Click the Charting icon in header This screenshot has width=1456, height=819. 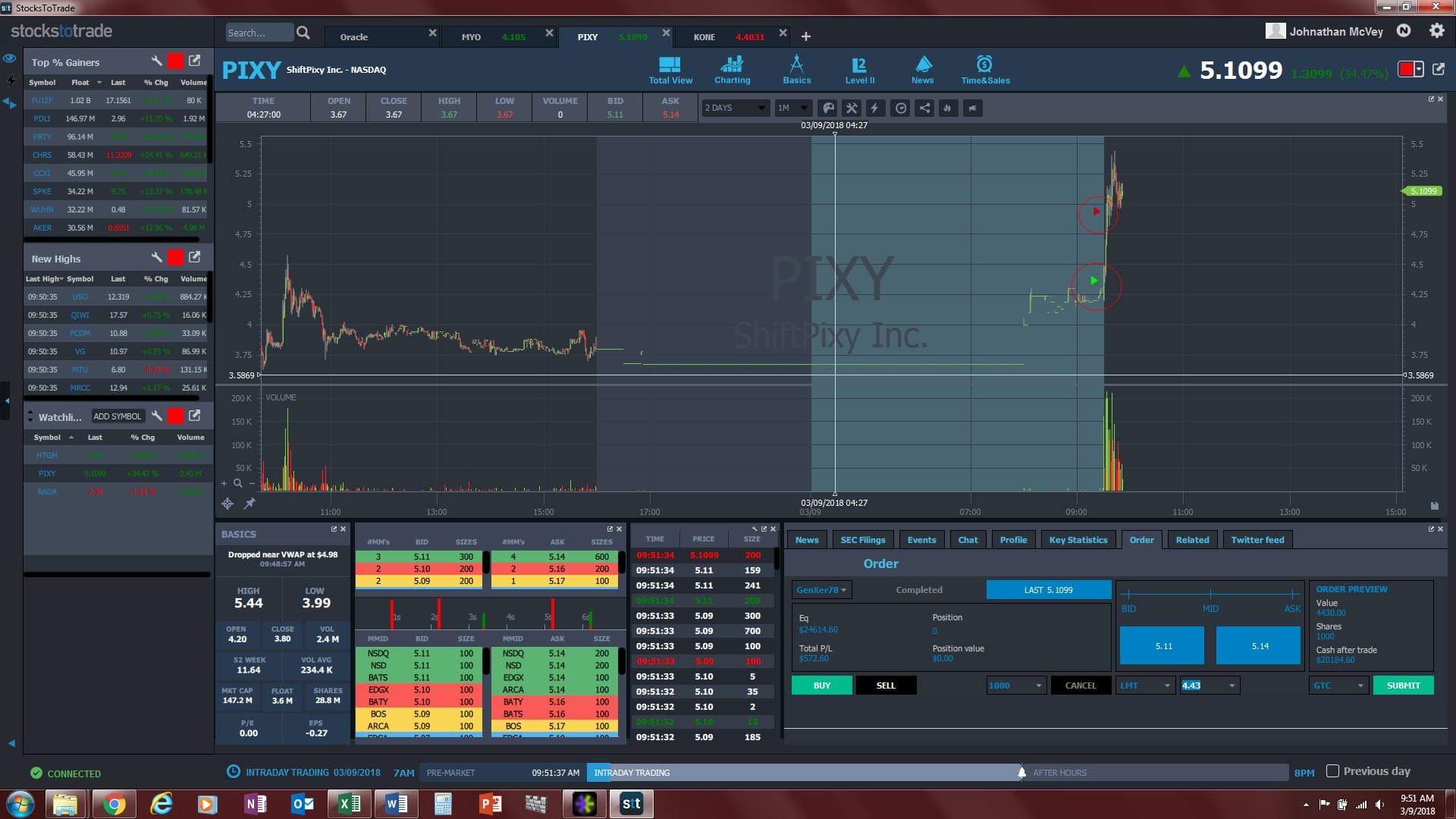[732, 69]
